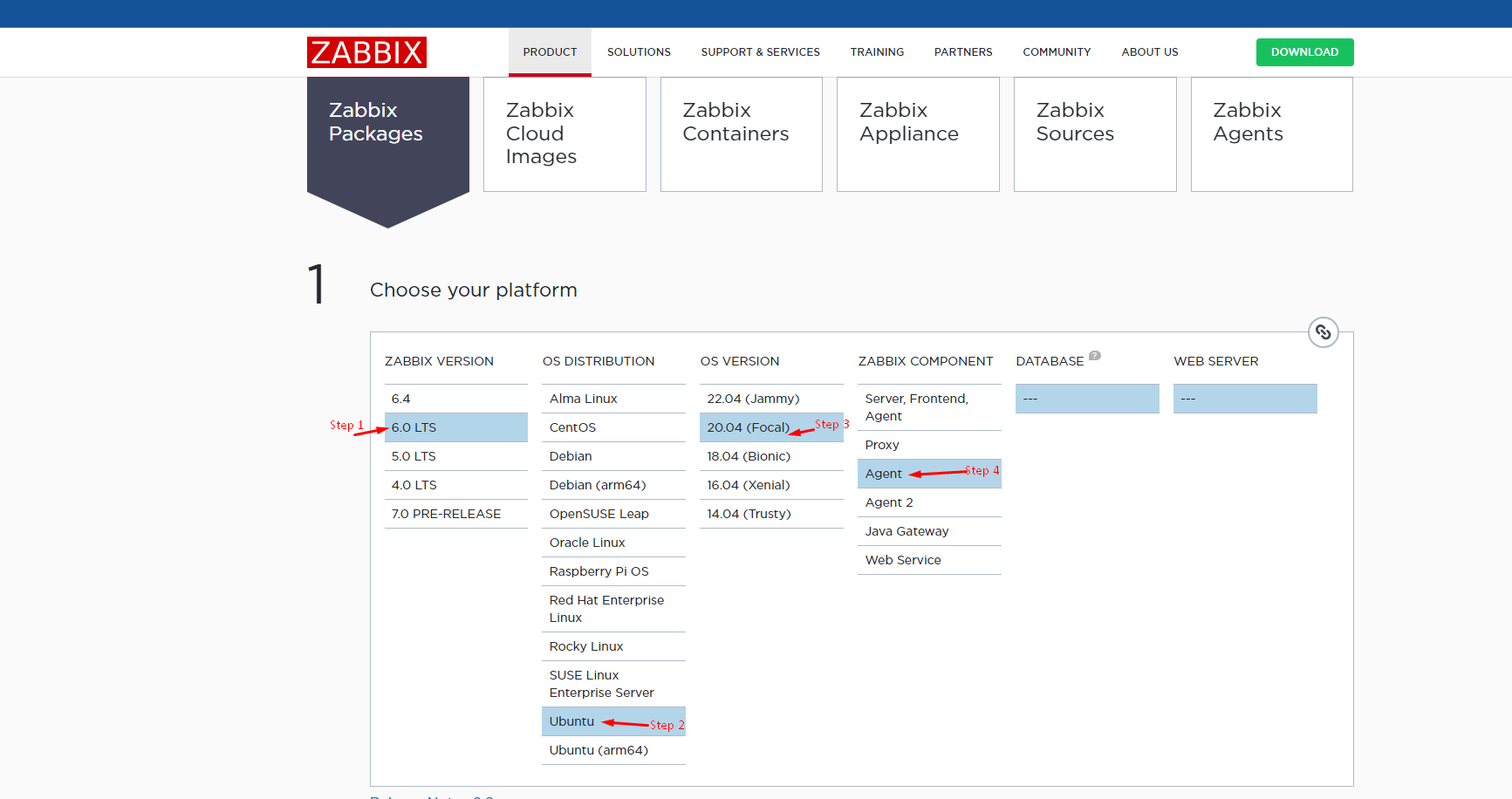Image resolution: width=1512 pixels, height=799 pixels.
Task: Choose Debian (arm64) distribution
Action: pyautogui.click(x=613, y=485)
